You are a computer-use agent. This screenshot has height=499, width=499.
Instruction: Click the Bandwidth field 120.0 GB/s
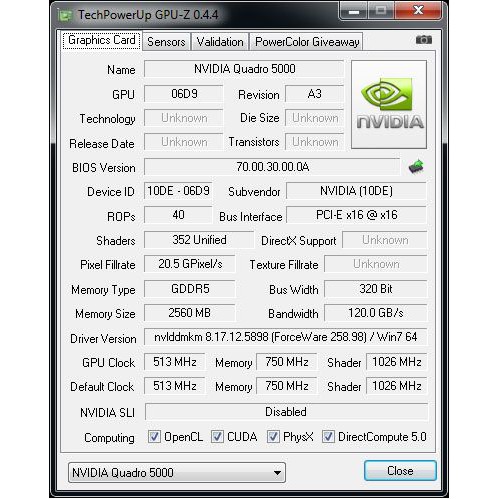376,313
